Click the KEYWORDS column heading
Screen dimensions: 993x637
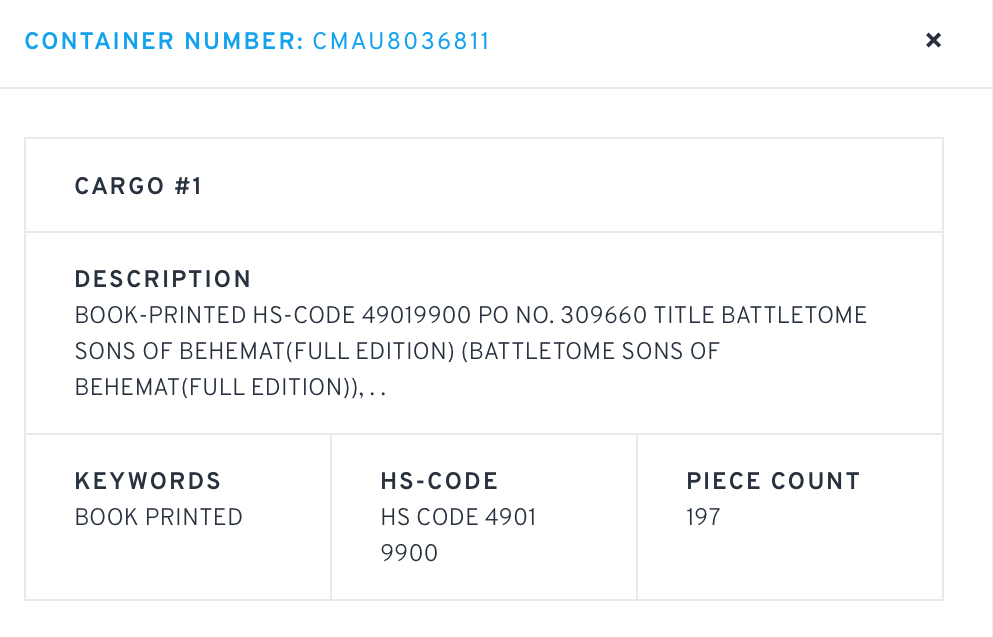[148, 481]
